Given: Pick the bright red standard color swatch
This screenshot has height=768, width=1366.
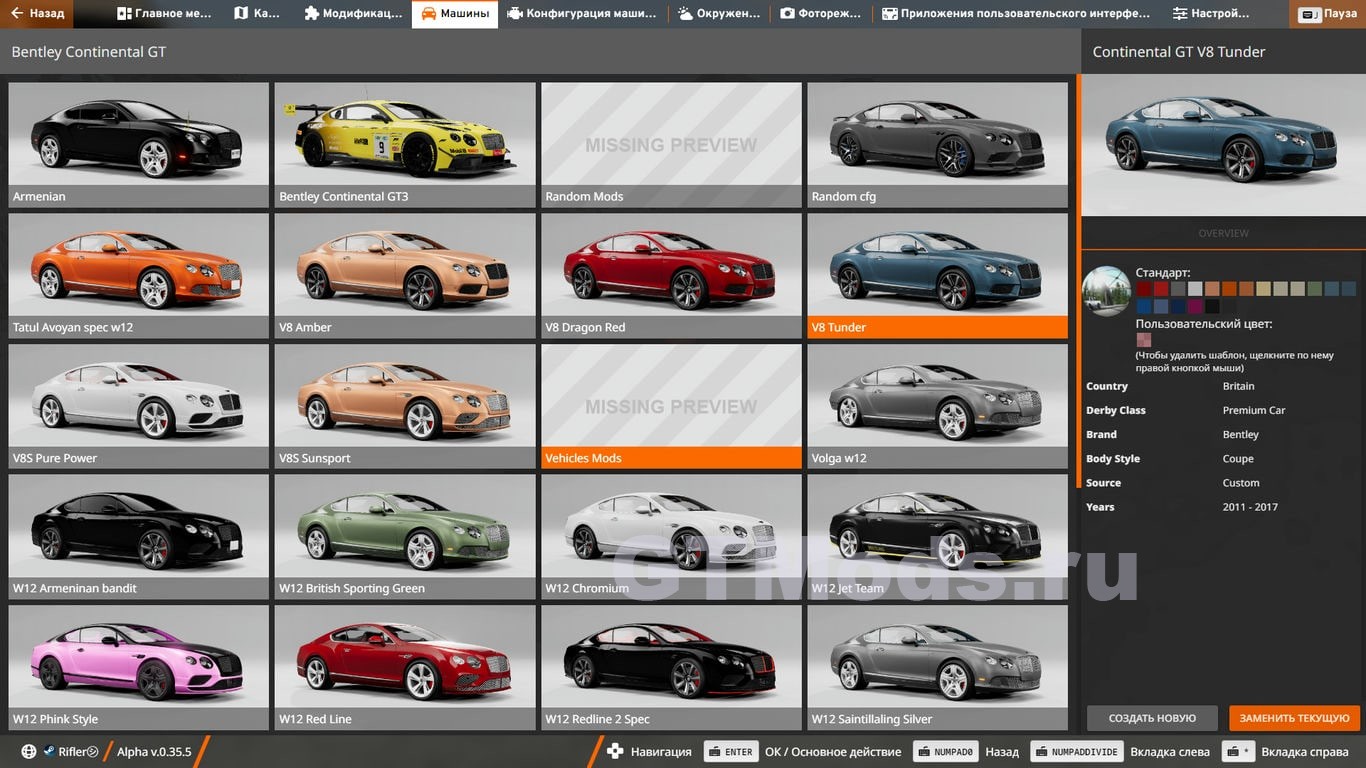Looking at the screenshot, I should pyautogui.click(x=1161, y=289).
